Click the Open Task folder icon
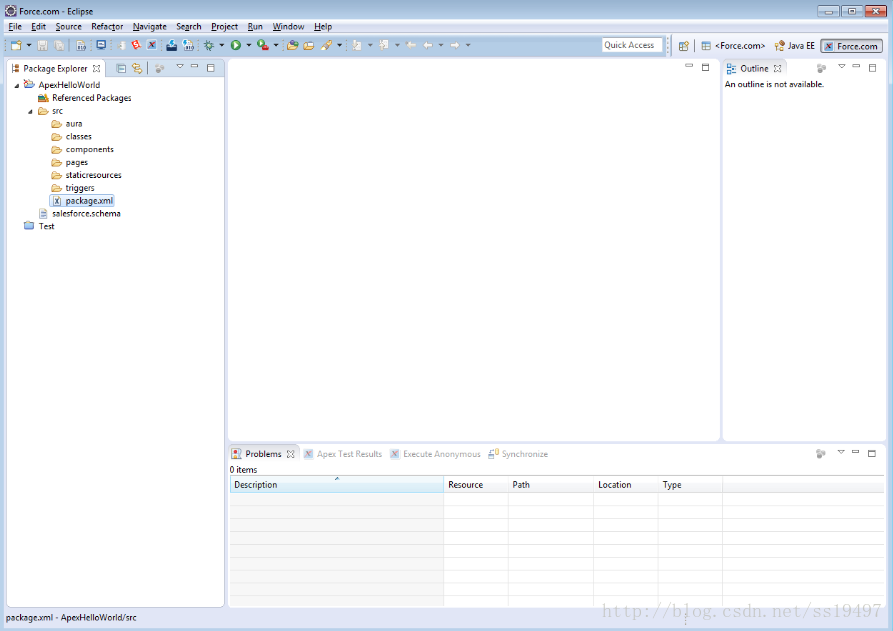This screenshot has height=631, width=893. click(309, 46)
